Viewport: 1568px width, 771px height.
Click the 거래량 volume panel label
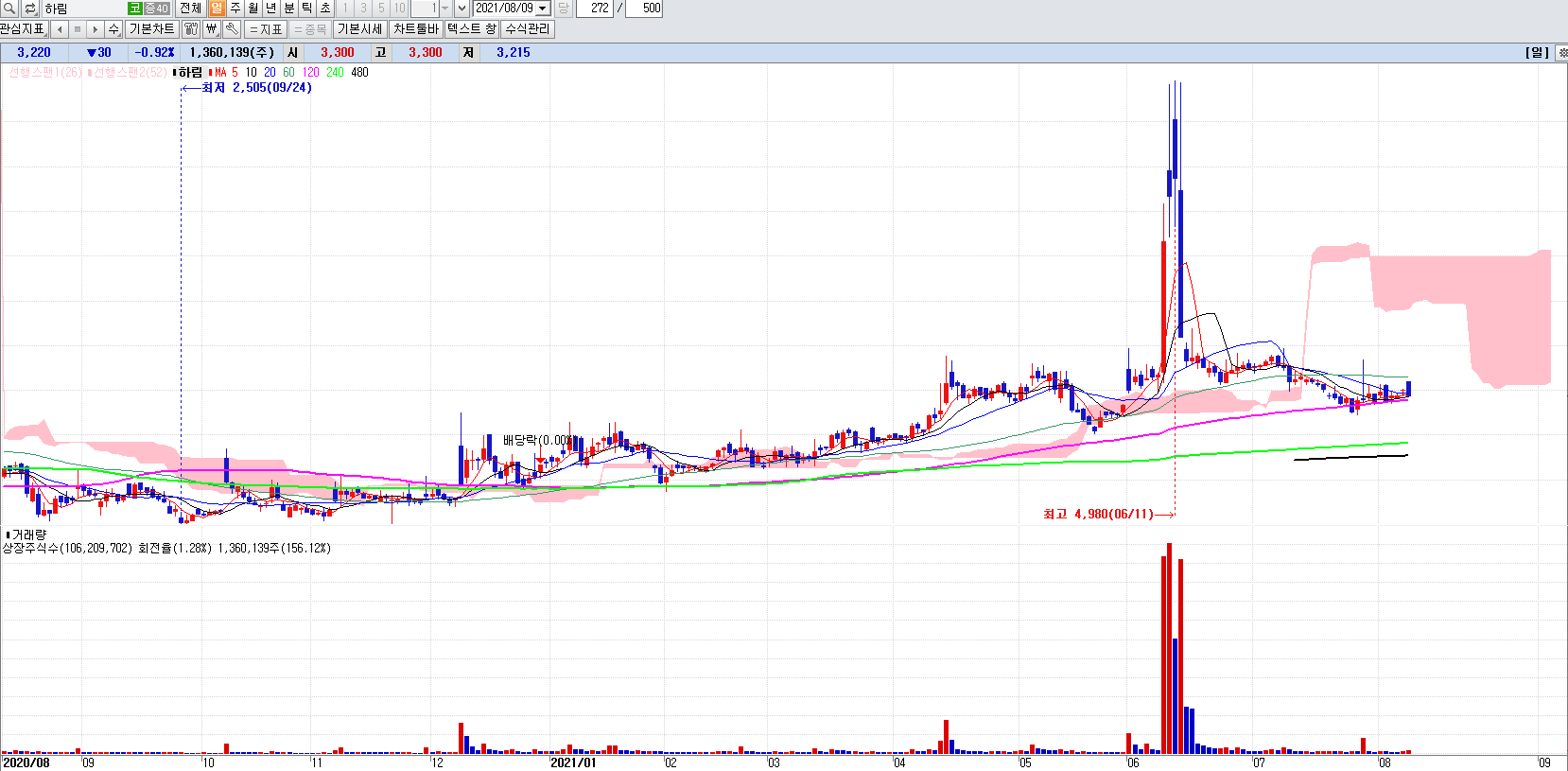click(28, 534)
